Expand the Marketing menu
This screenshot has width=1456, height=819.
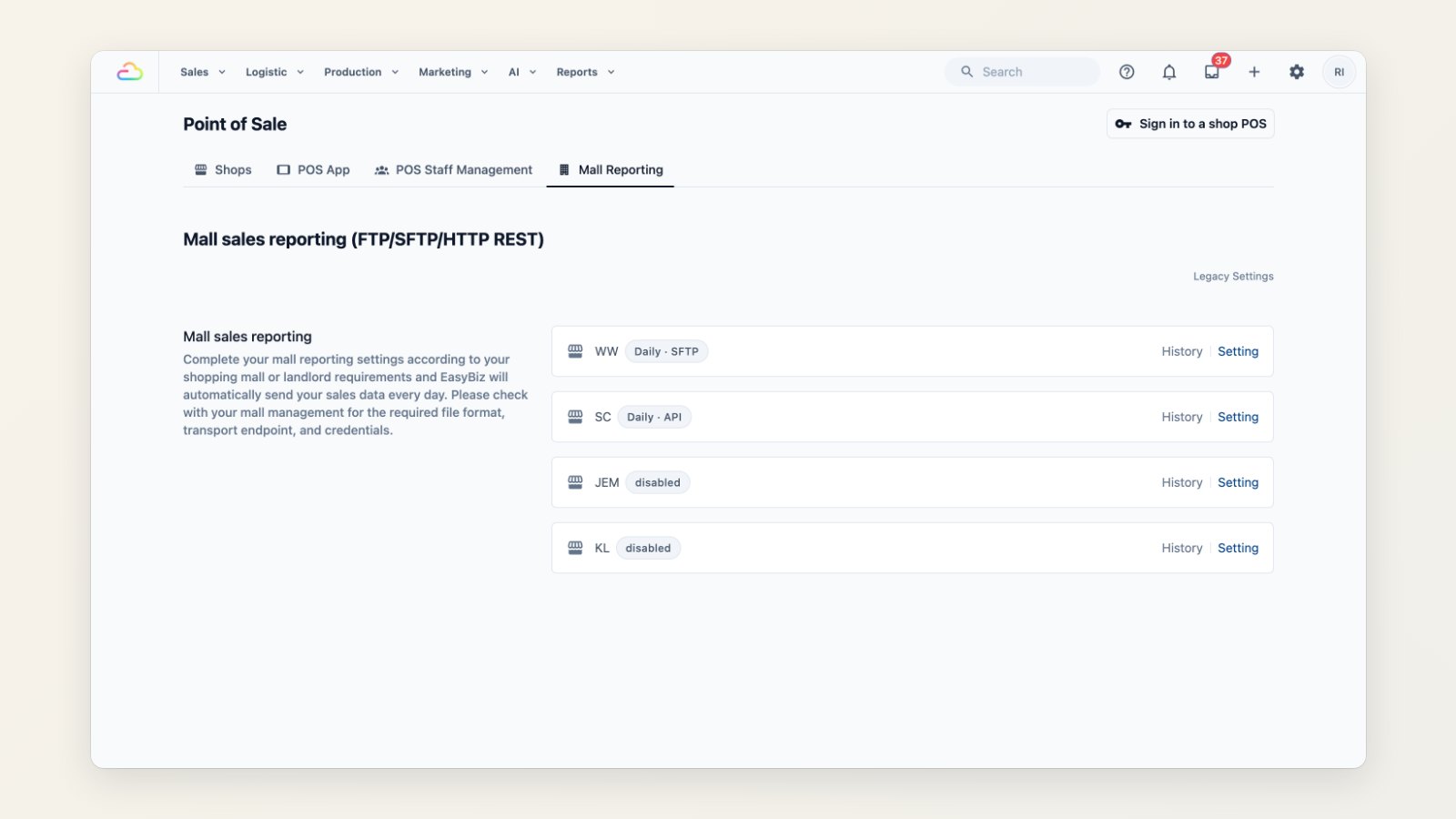pyautogui.click(x=453, y=72)
